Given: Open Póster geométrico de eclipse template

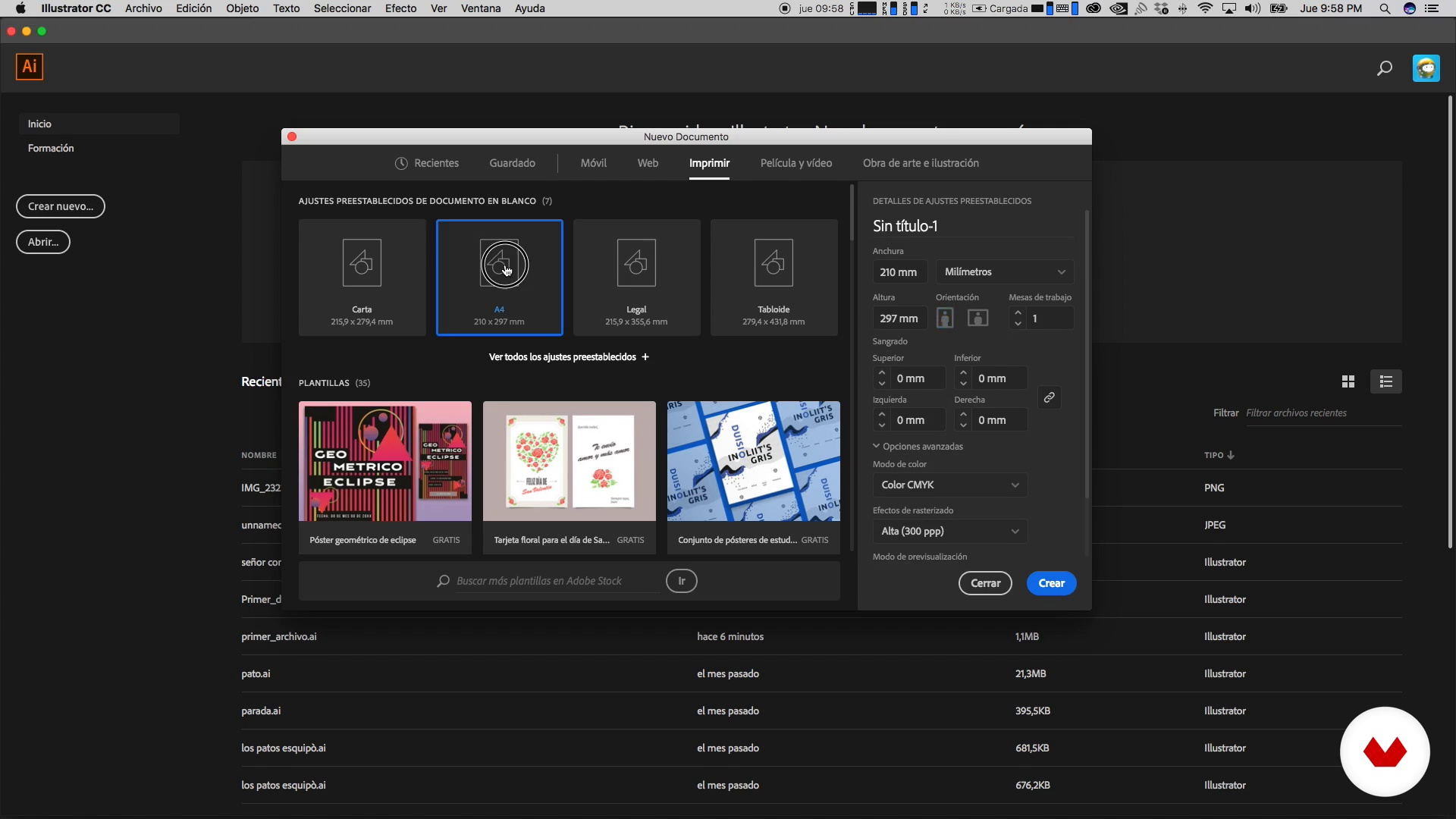Looking at the screenshot, I should (x=384, y=477).
